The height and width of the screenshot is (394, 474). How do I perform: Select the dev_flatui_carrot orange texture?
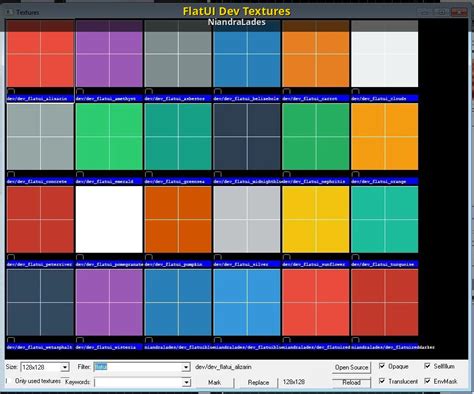click(x=316, y=53)
